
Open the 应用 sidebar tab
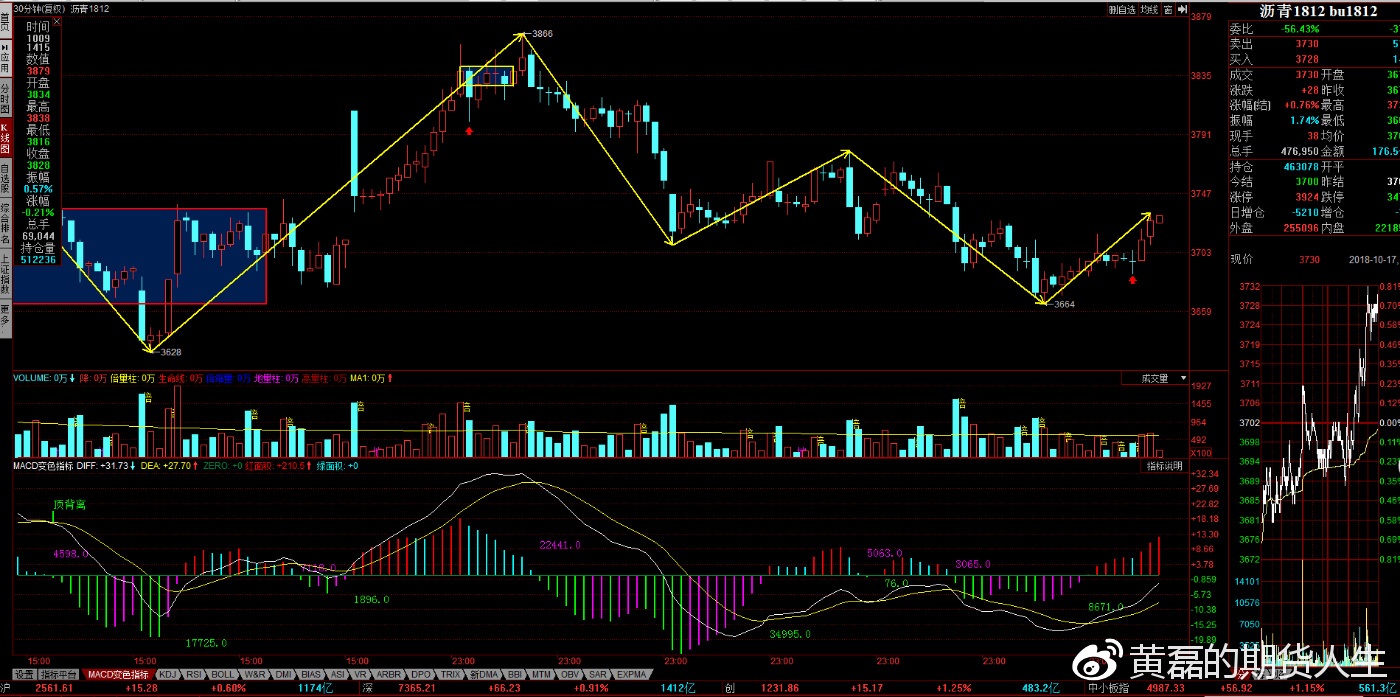(5, 60)
